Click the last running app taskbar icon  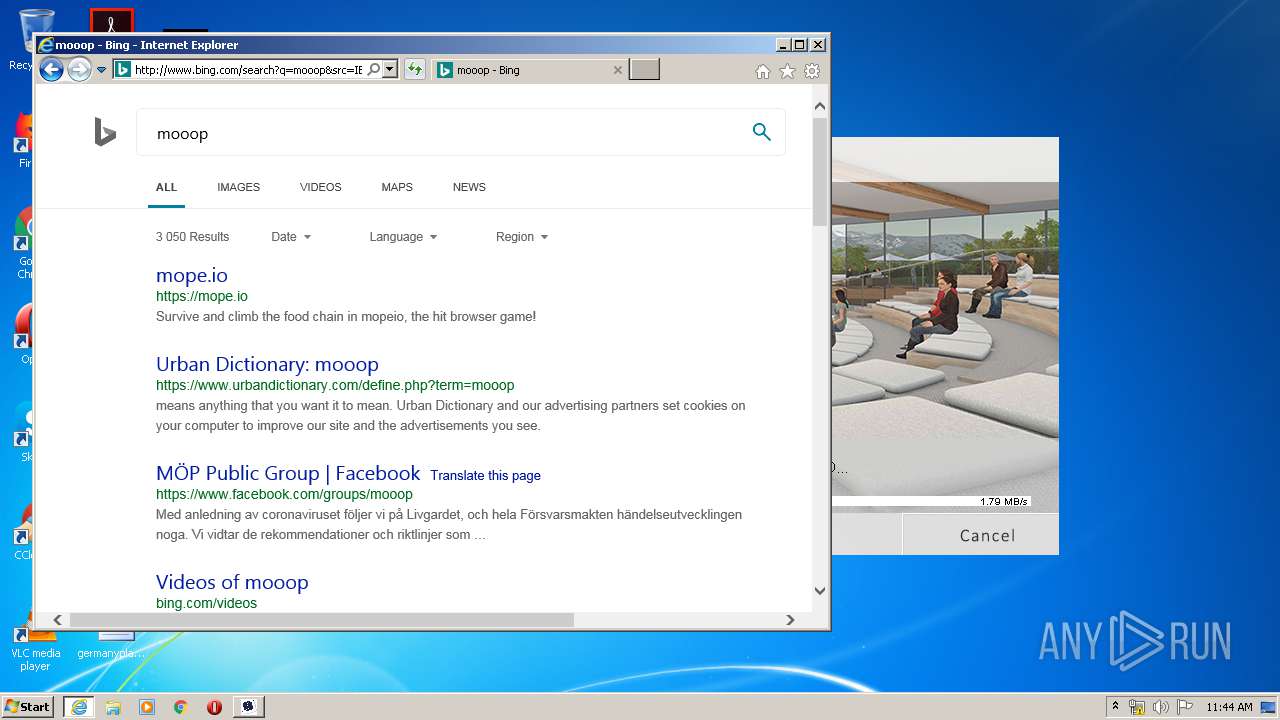coord(248,706)
